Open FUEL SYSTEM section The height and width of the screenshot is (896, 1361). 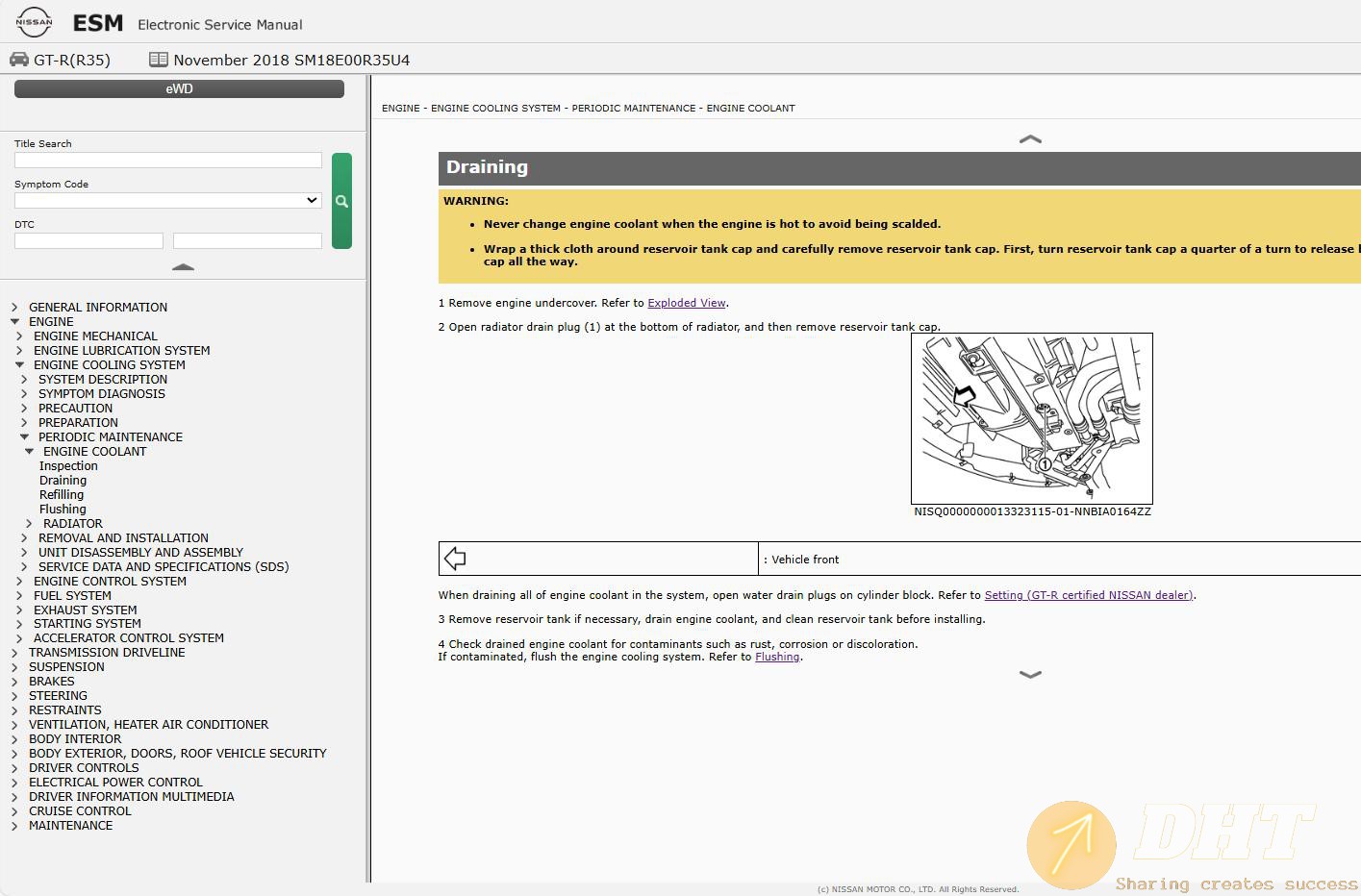tap(72, 596)
